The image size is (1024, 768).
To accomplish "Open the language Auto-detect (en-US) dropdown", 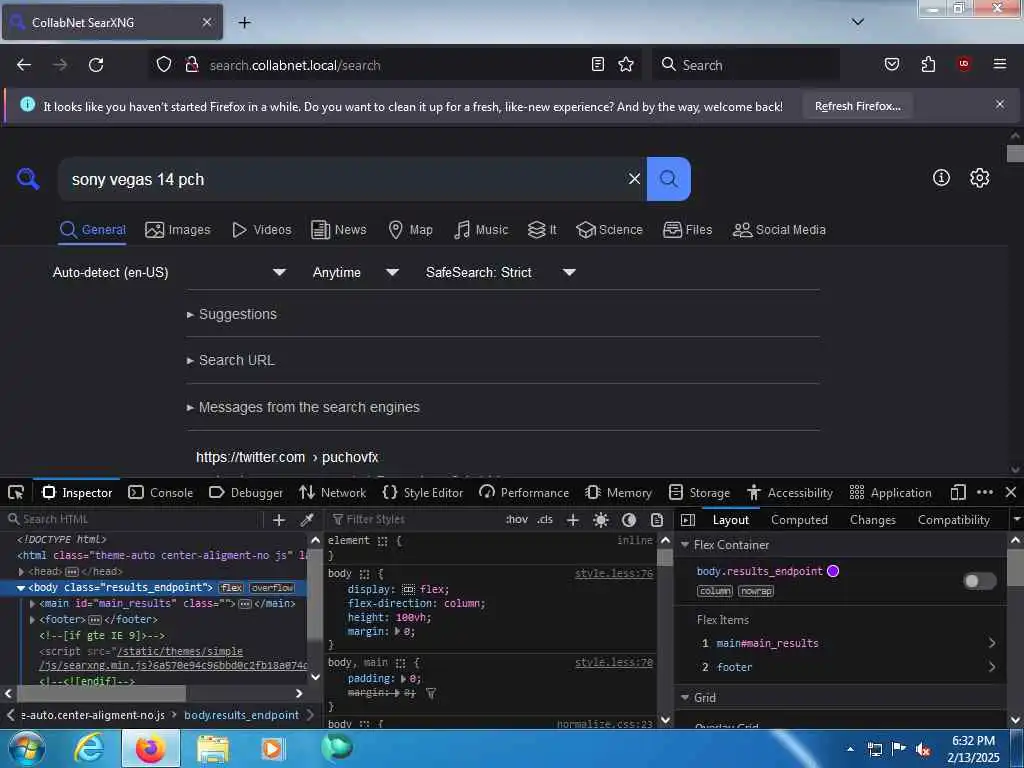I will pos(169,272).
